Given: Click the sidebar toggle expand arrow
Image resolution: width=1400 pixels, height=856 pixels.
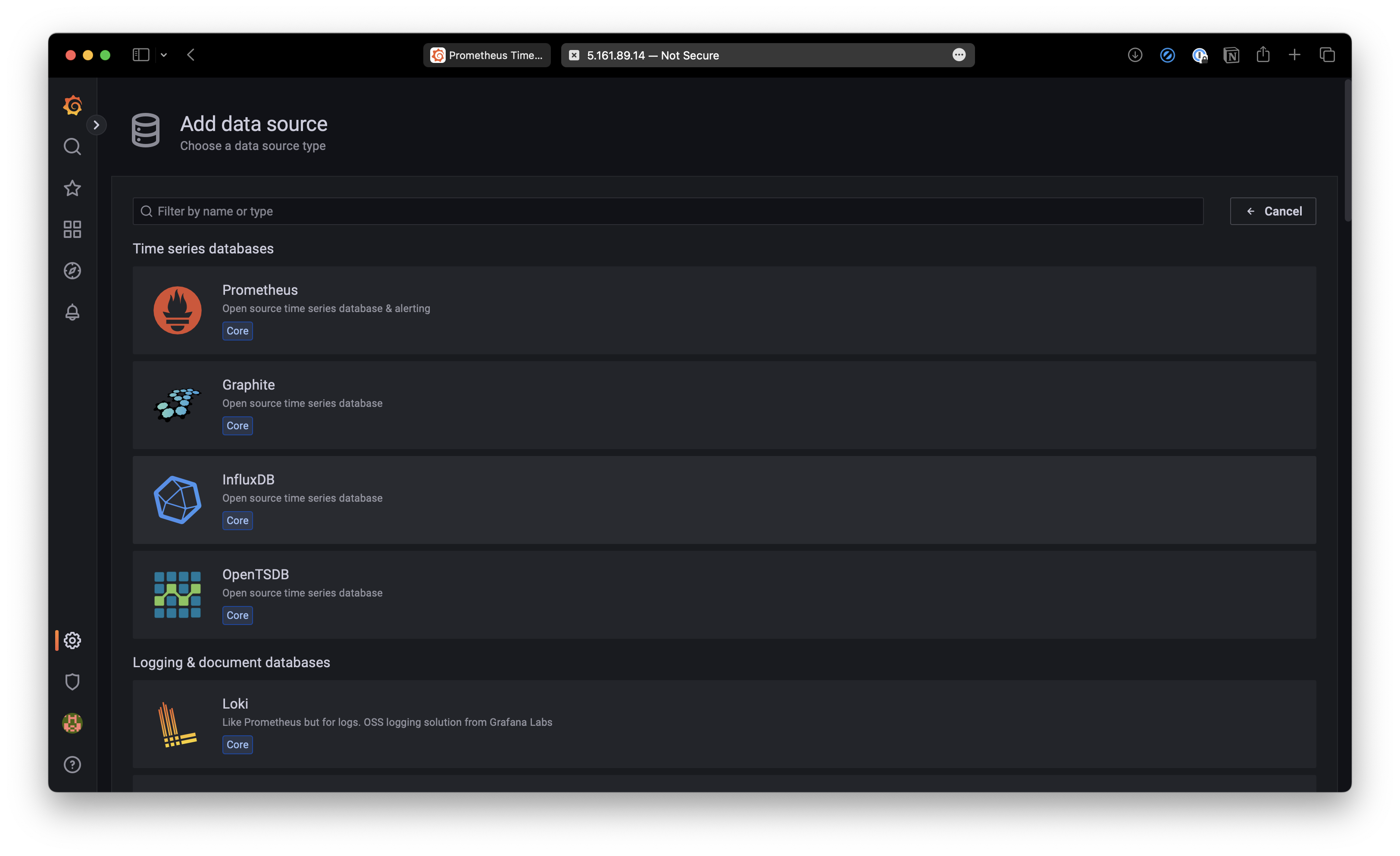Looking at the screenshot, I should (x=97, y=125).
